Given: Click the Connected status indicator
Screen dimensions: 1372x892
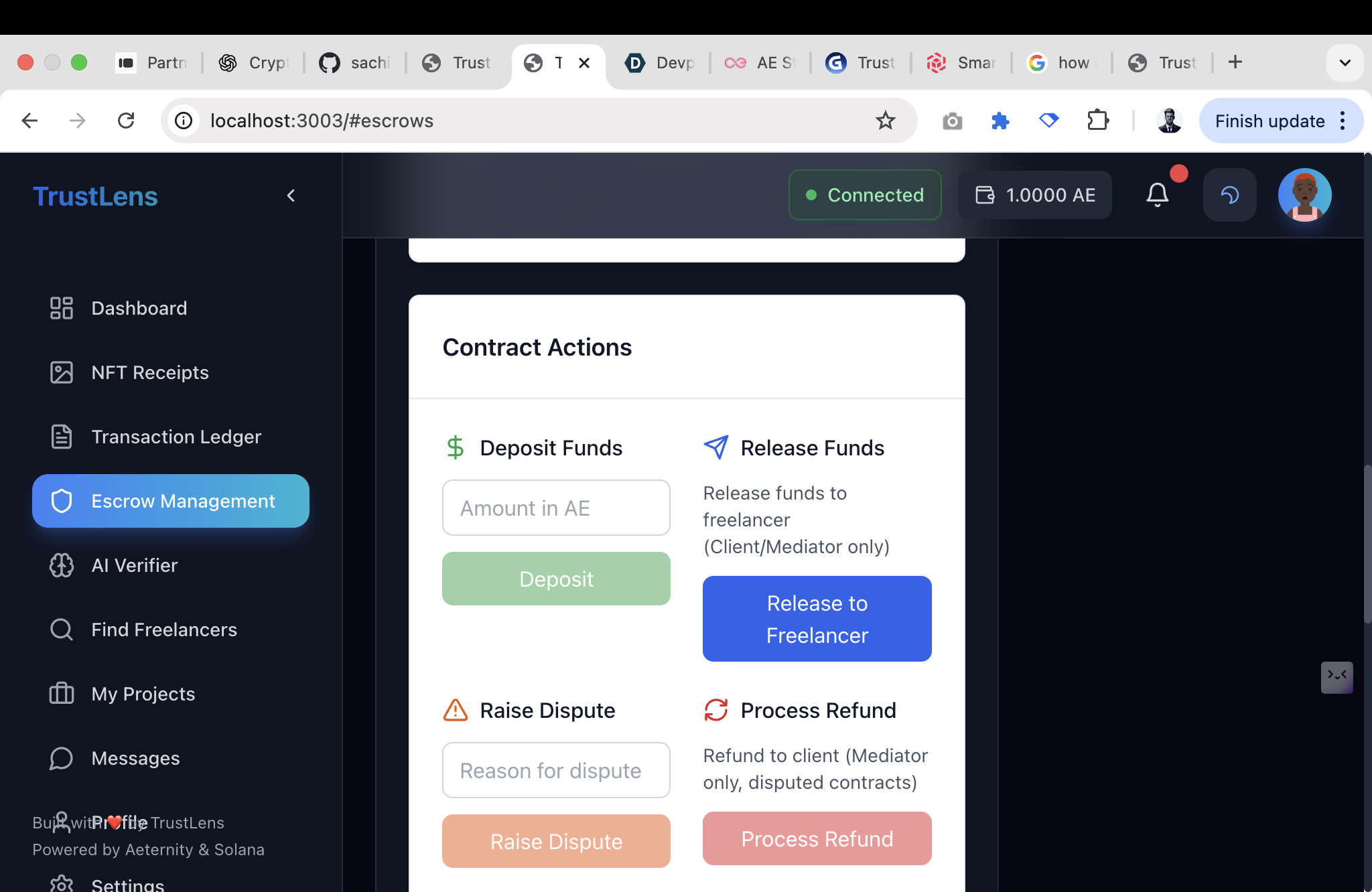Looking at the screenshot, I should (865, 195).
